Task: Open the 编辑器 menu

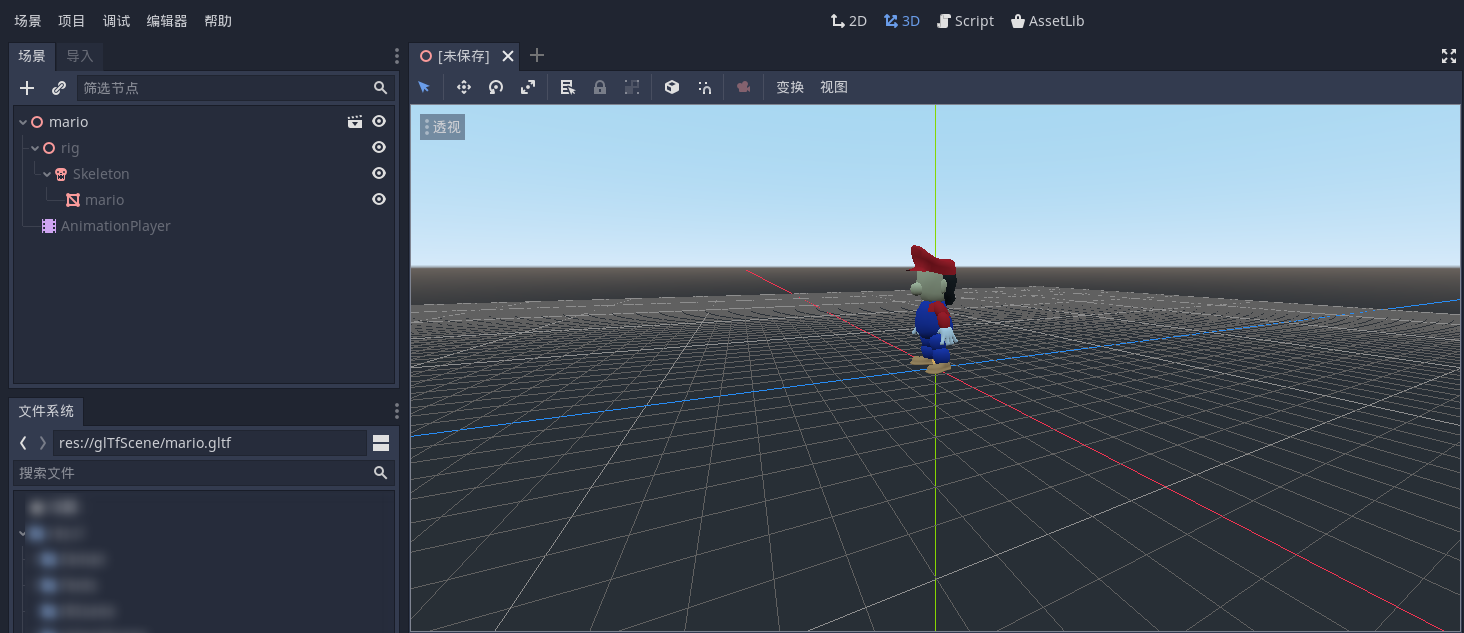Action: tap(167, 21)
